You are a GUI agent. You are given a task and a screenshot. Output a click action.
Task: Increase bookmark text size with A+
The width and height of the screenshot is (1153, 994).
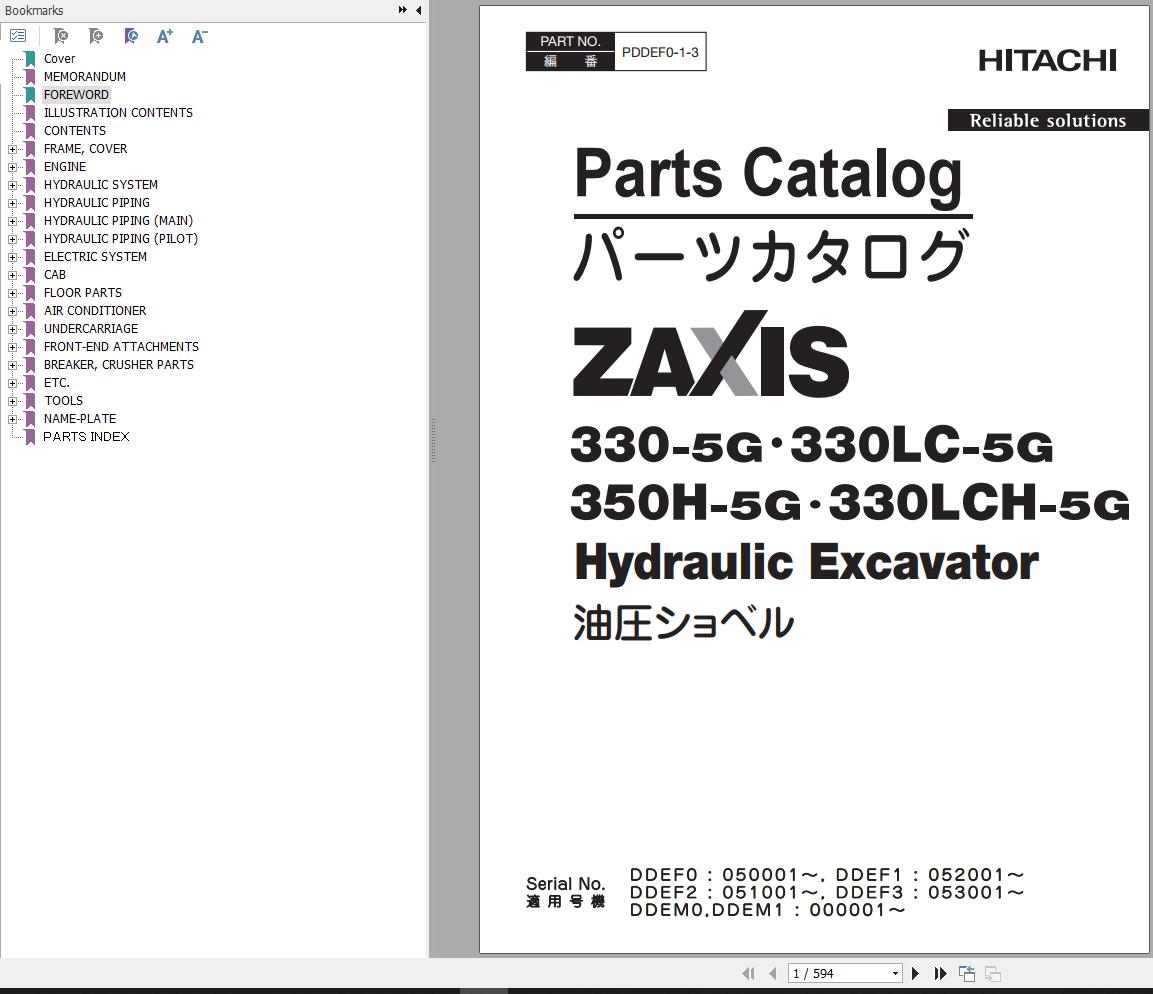165,35
